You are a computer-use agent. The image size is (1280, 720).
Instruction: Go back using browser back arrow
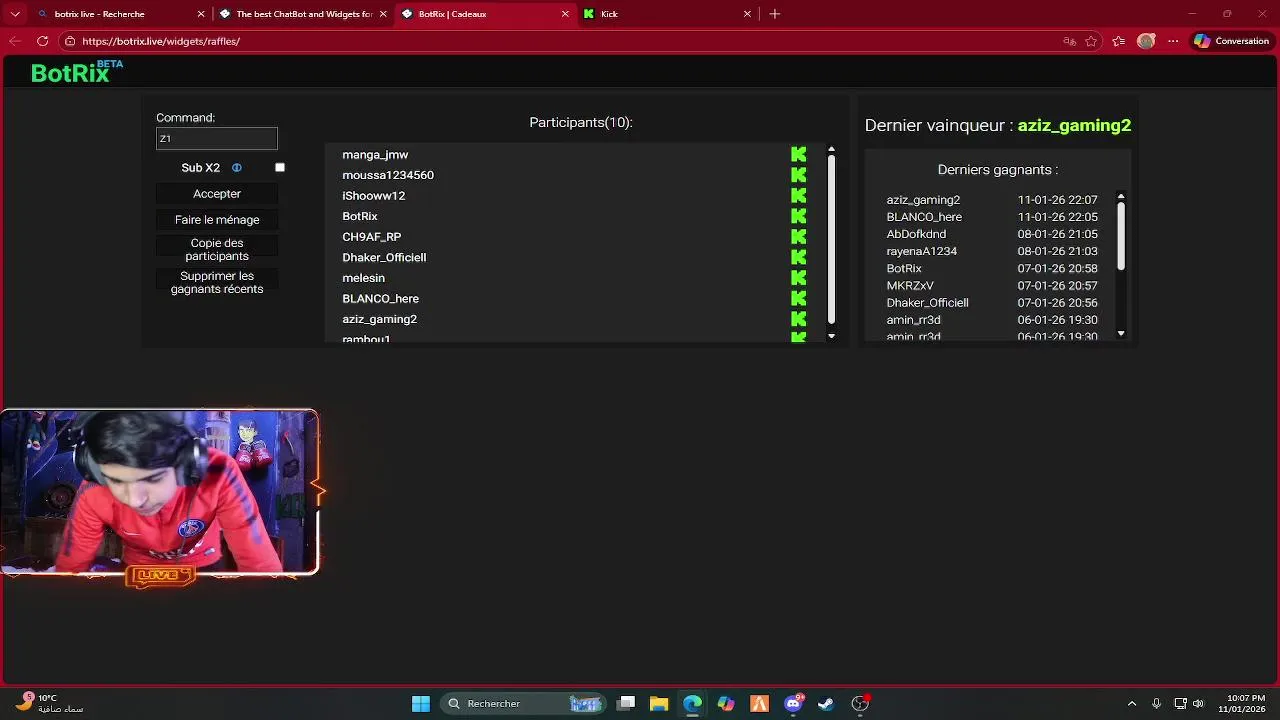14,41
